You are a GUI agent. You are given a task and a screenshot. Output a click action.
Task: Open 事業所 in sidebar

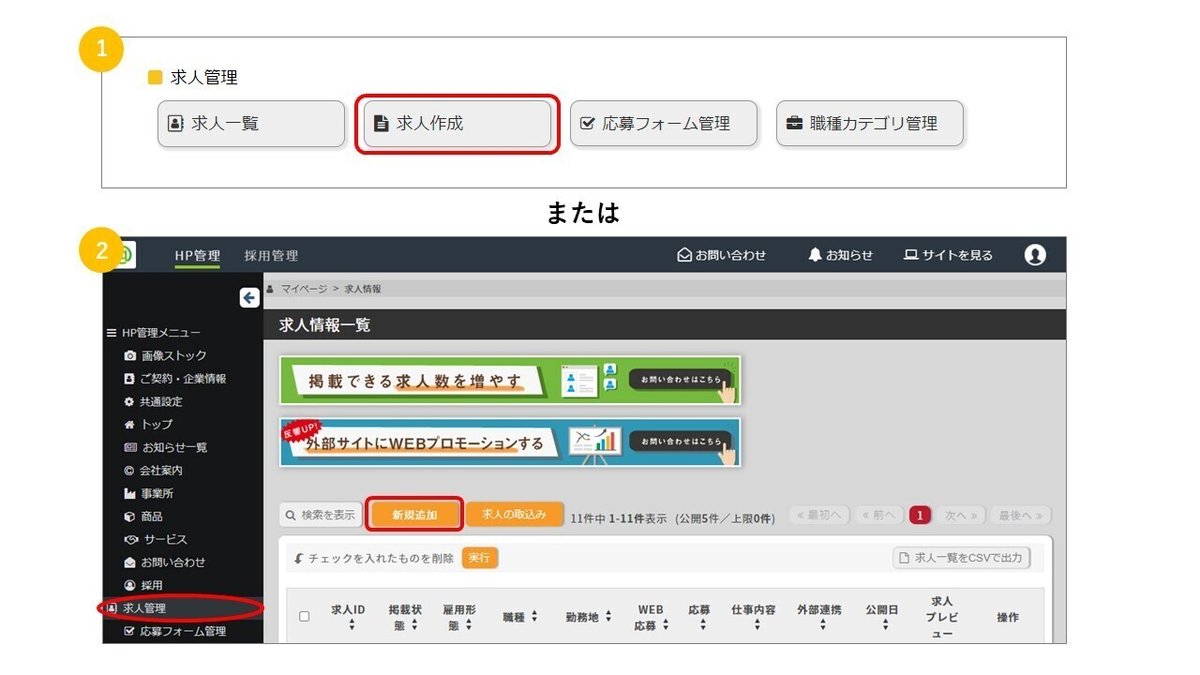(148, 493)
